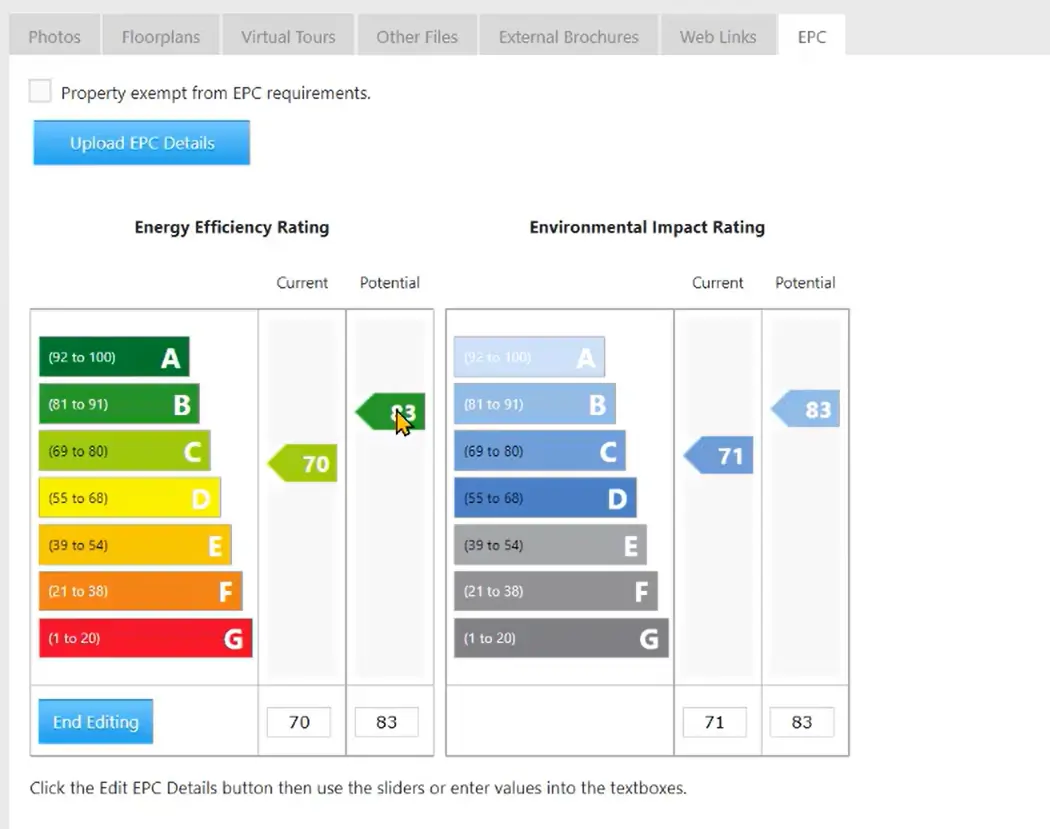This screenshot has width=1050, height=829.
Task: Click the energy potential value field showing 83
Action: click(387, 722)
